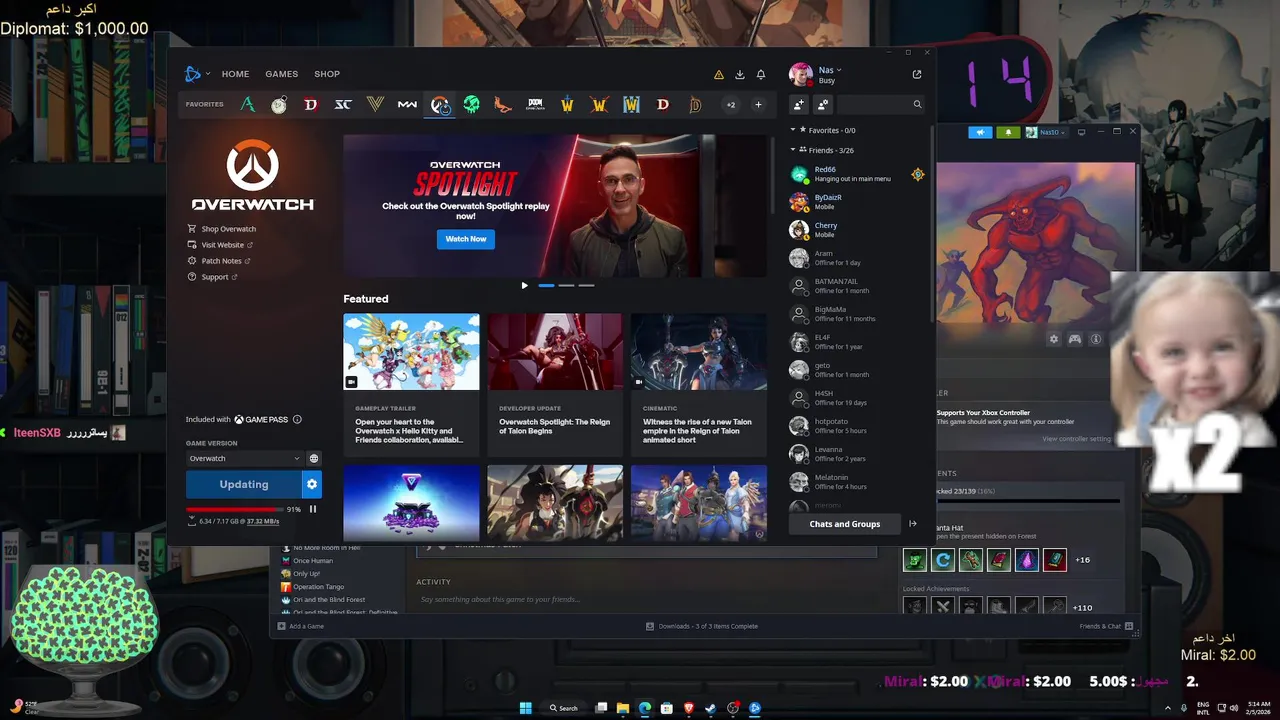The height and width of the screenshot is (720, 1280).
Task: Go to the HOME tab
Action: [x=235, y=74]
